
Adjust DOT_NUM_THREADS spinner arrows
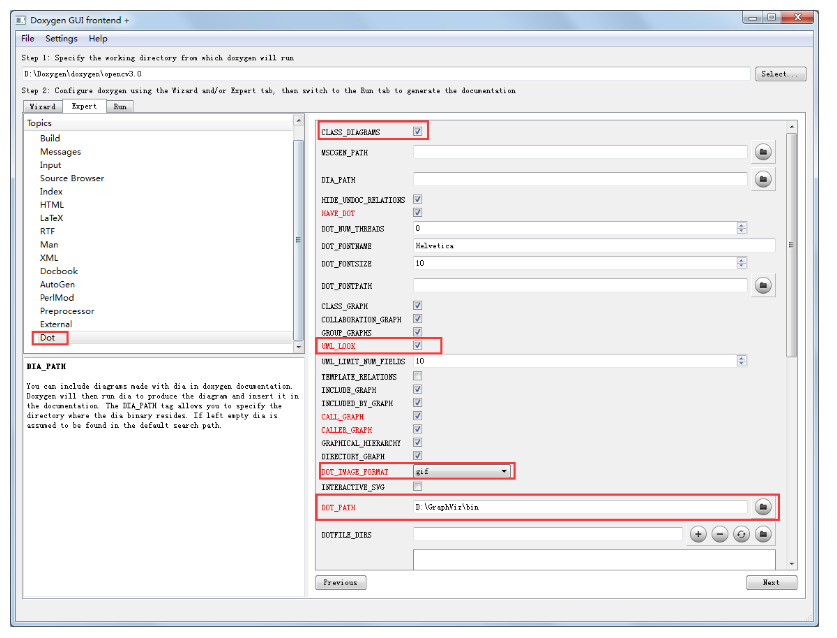[x=741, y=228]
